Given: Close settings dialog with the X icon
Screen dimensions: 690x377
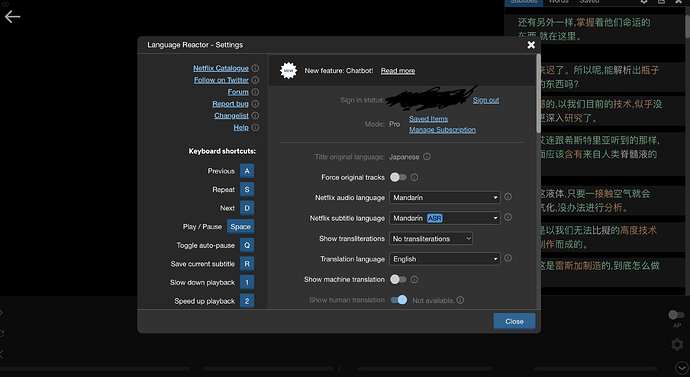Looking at the screenshot, I should point(531,45).
